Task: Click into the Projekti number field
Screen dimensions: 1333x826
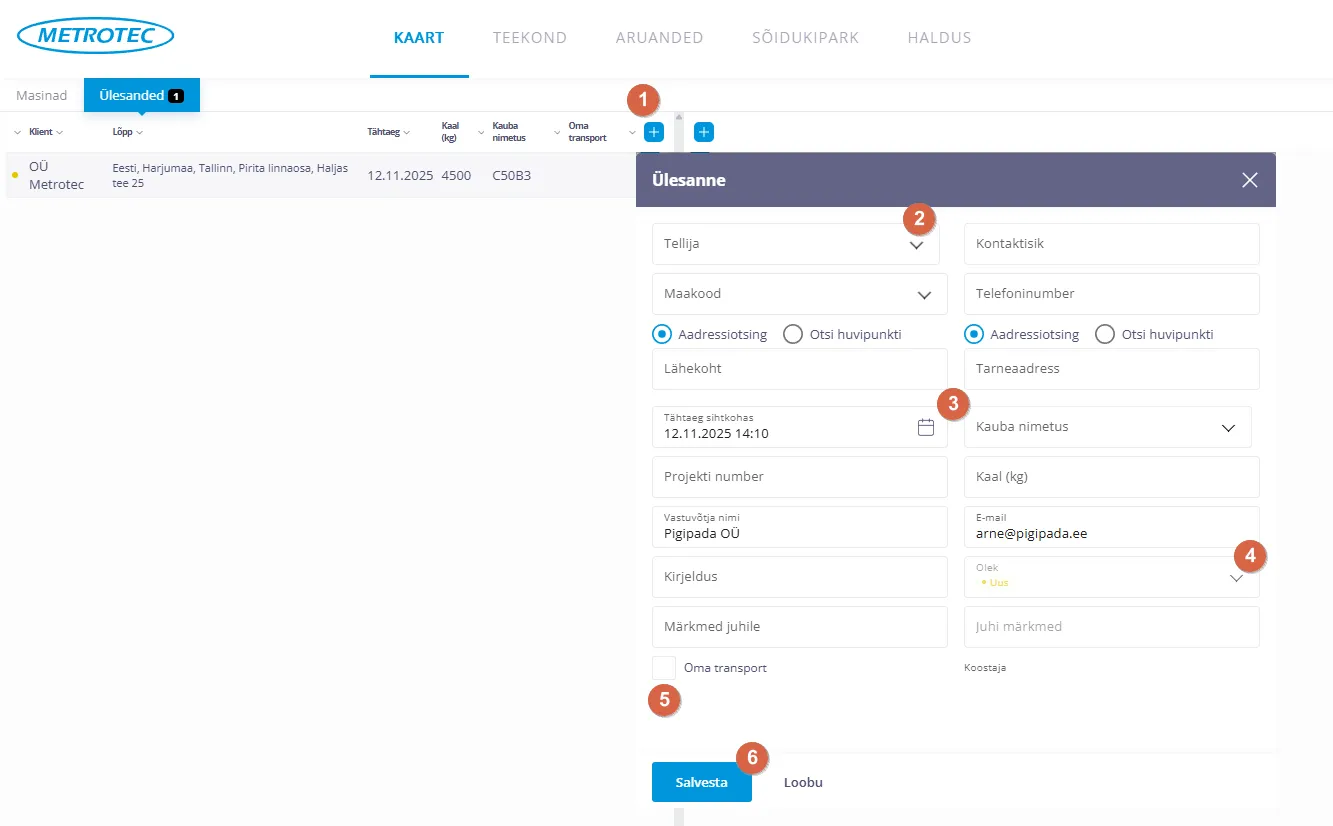Action: pyautogui.click(x=798, y=477)
